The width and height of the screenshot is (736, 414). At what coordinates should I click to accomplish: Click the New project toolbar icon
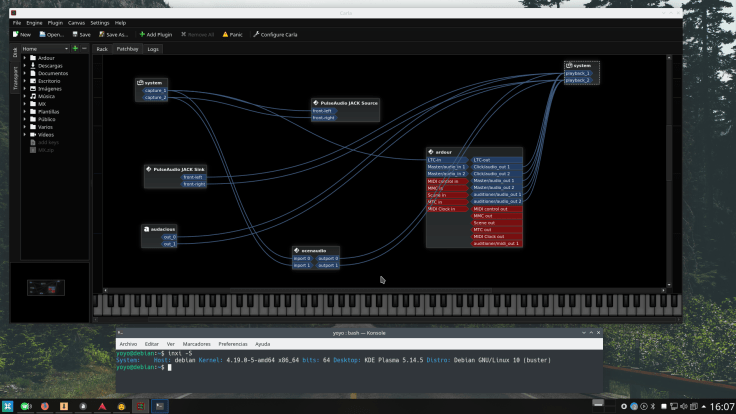21,34
